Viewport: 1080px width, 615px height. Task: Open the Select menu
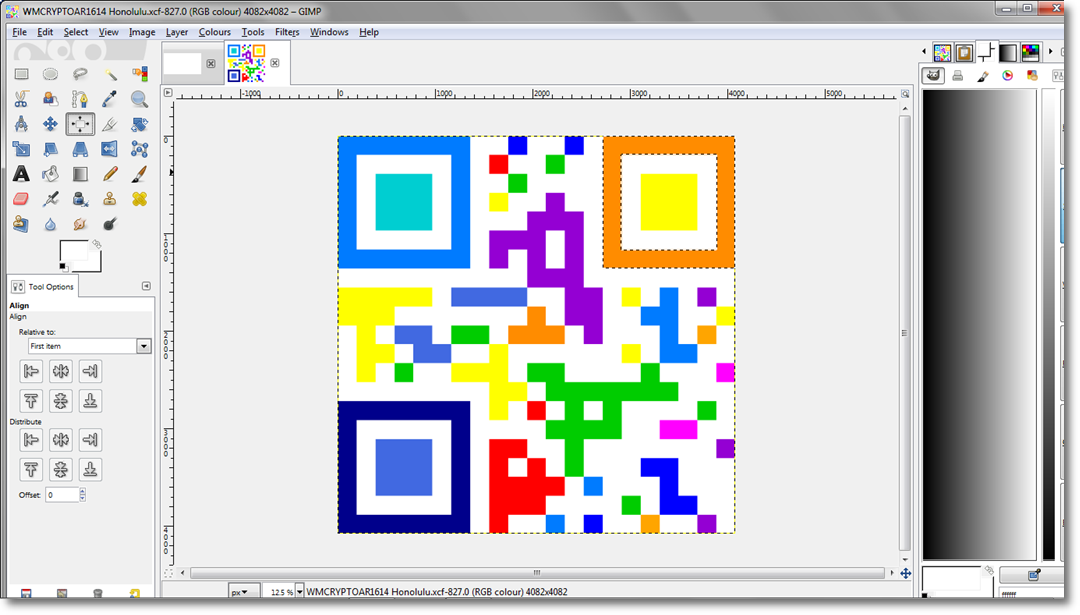76,32
